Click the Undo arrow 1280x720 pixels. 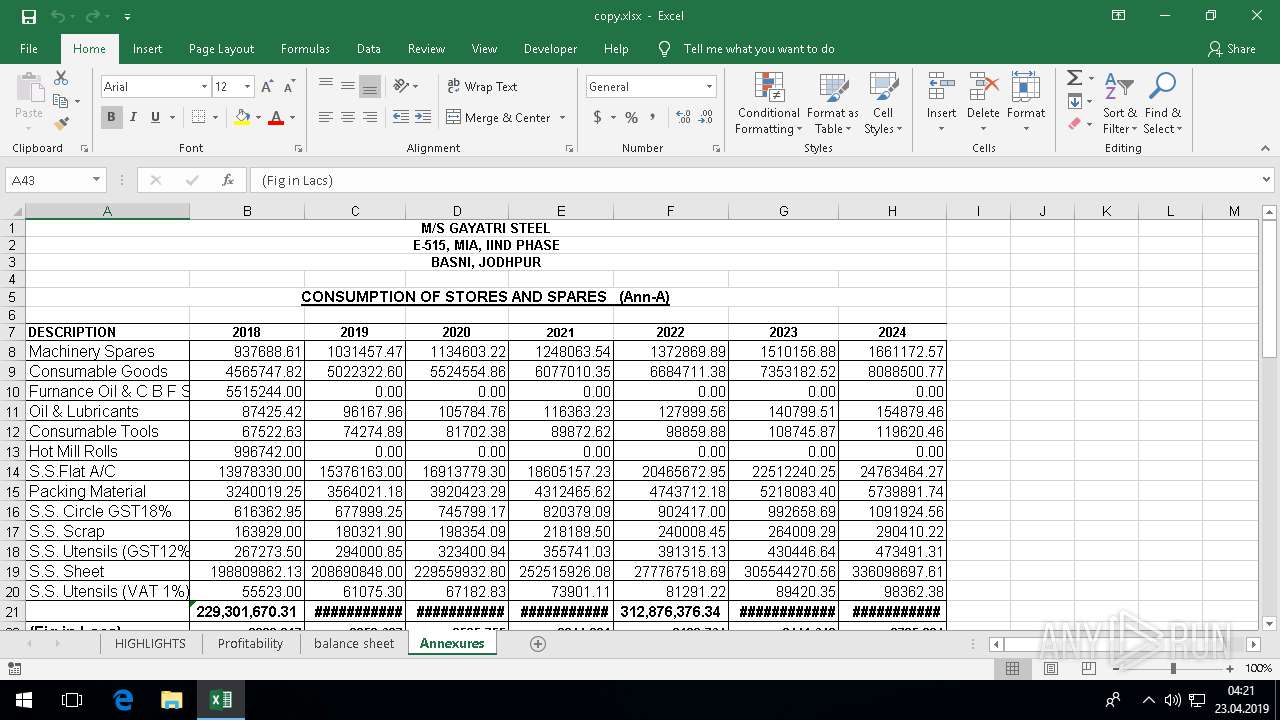[58, 16]
